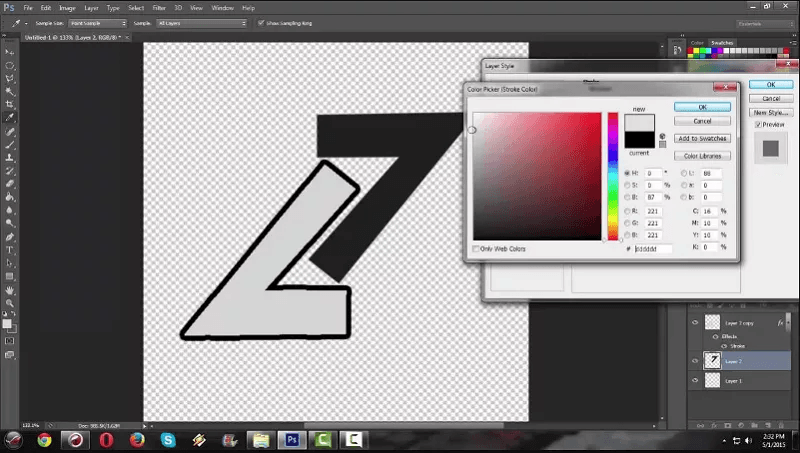Change screen mode icon in toolbox
Viewport: 800px width, 453px height.
point(9,355)
